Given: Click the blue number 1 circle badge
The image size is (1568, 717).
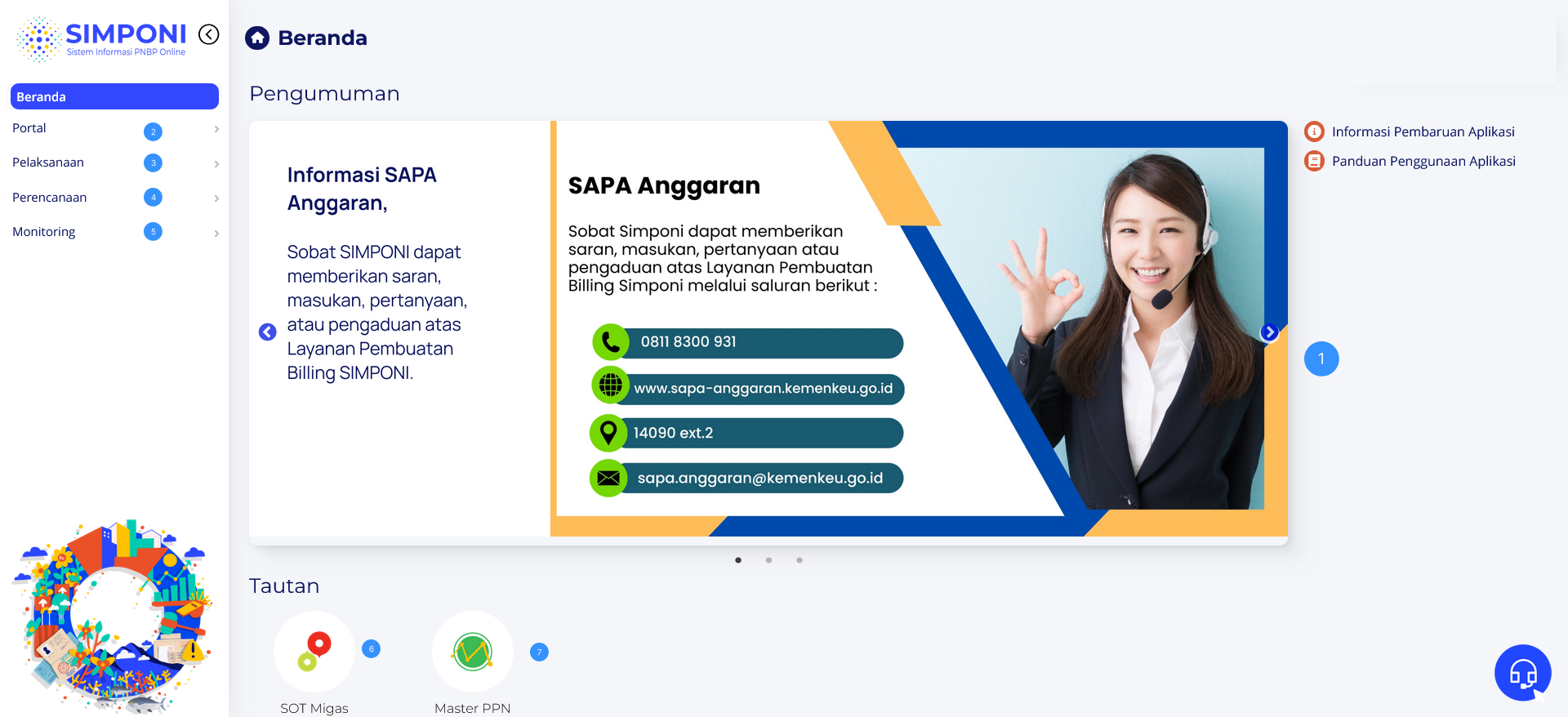Looking at the screenshot, I should point(1321,358).
